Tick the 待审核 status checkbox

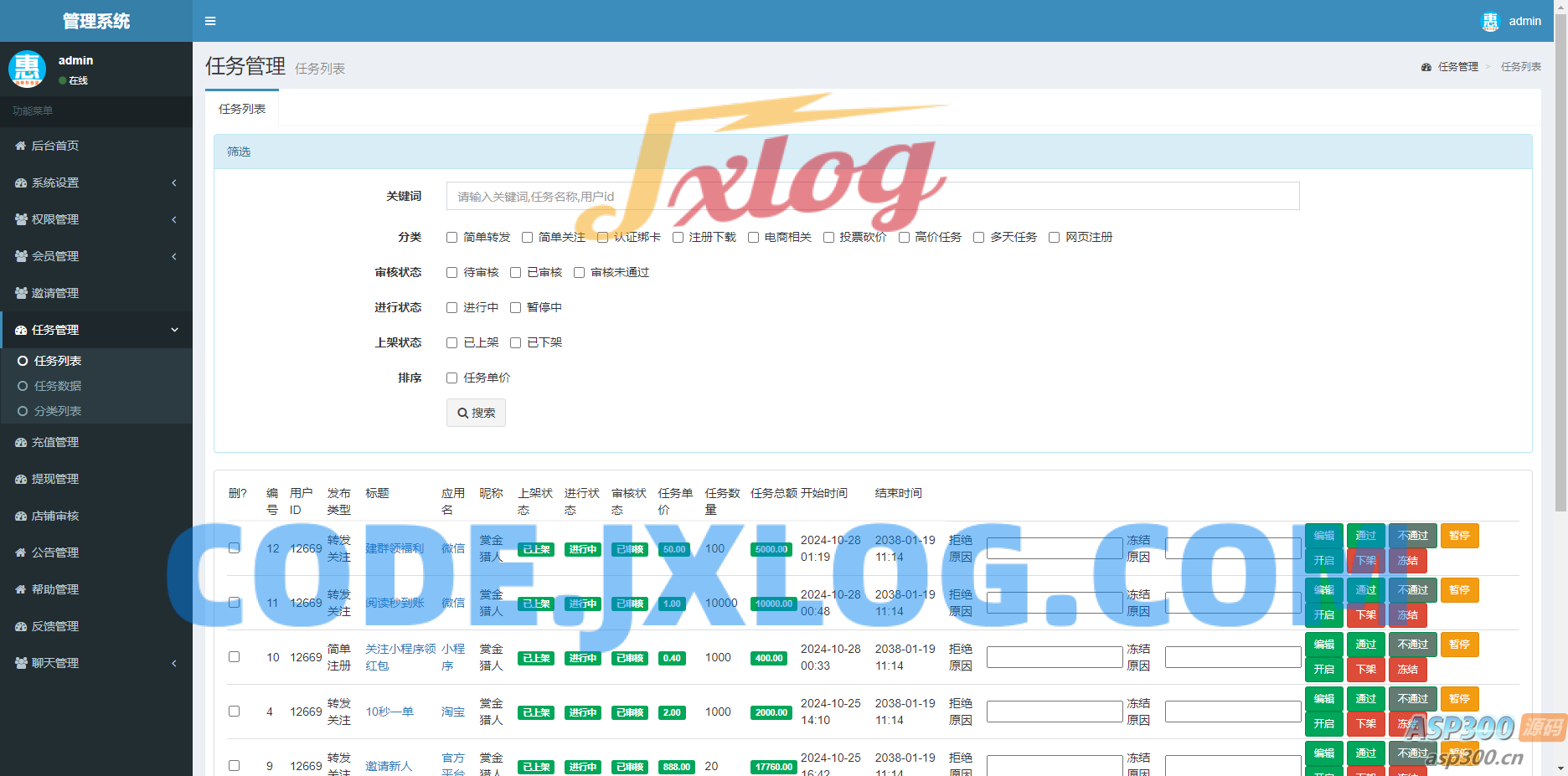click(x=452, y=273)
